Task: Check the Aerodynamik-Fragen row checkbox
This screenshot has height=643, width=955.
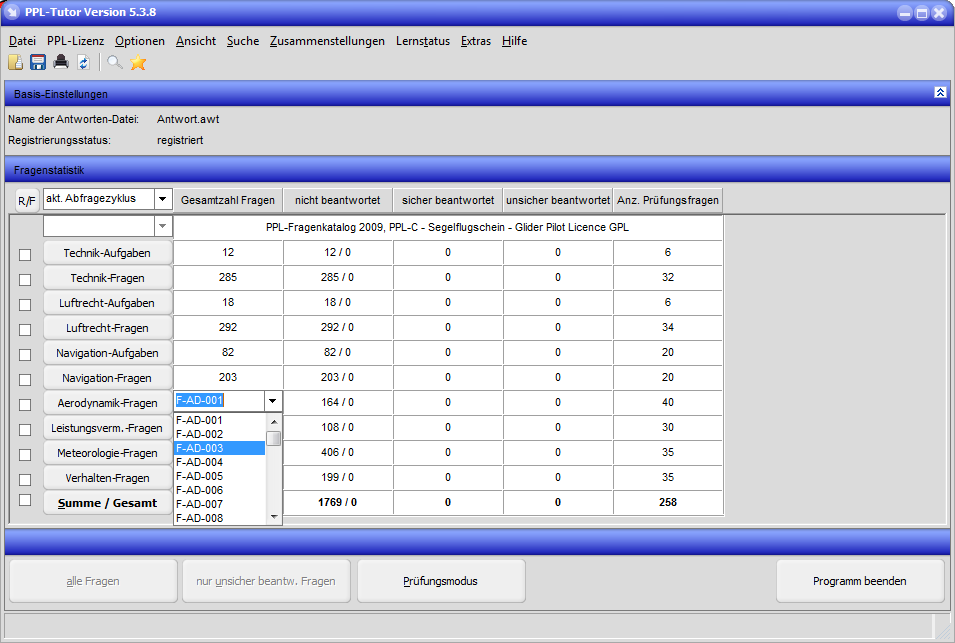Action: (25, 404)
